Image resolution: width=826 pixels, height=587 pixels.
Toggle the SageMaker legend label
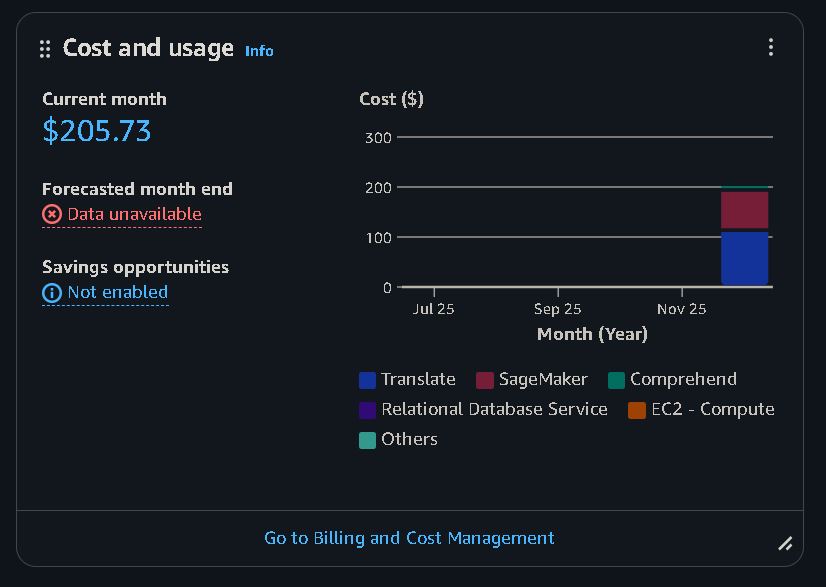[x=543, y=379]
